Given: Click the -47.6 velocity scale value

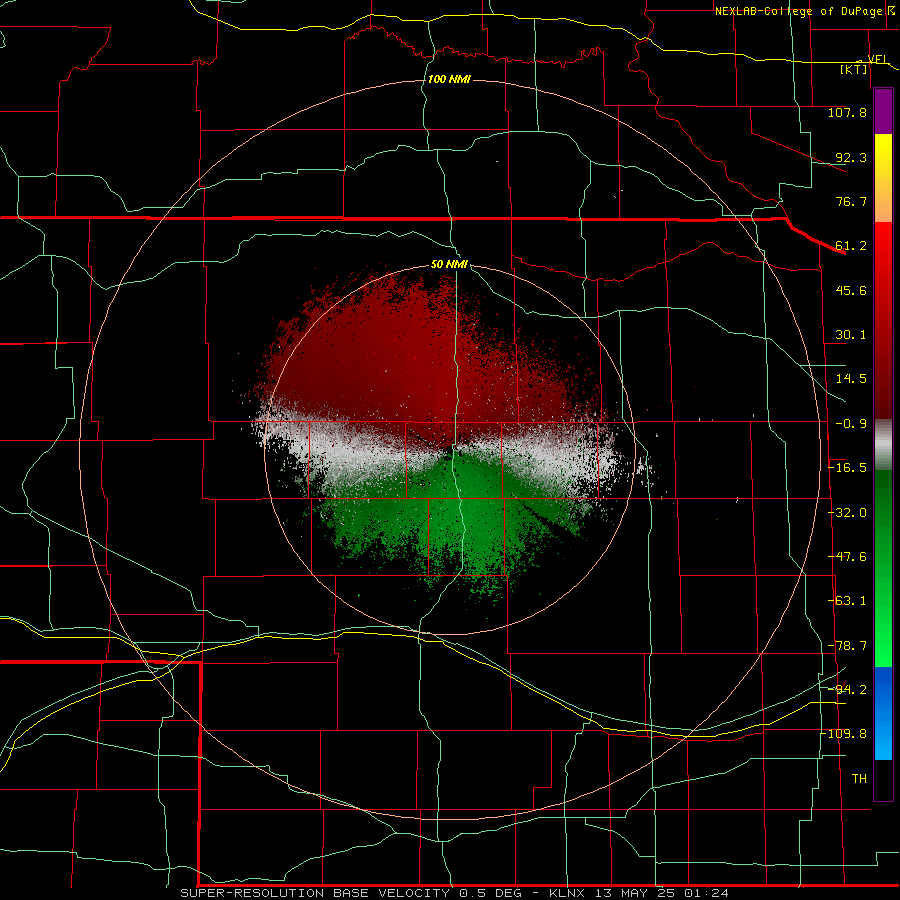Looking at the screenshot, I should 847,557.
